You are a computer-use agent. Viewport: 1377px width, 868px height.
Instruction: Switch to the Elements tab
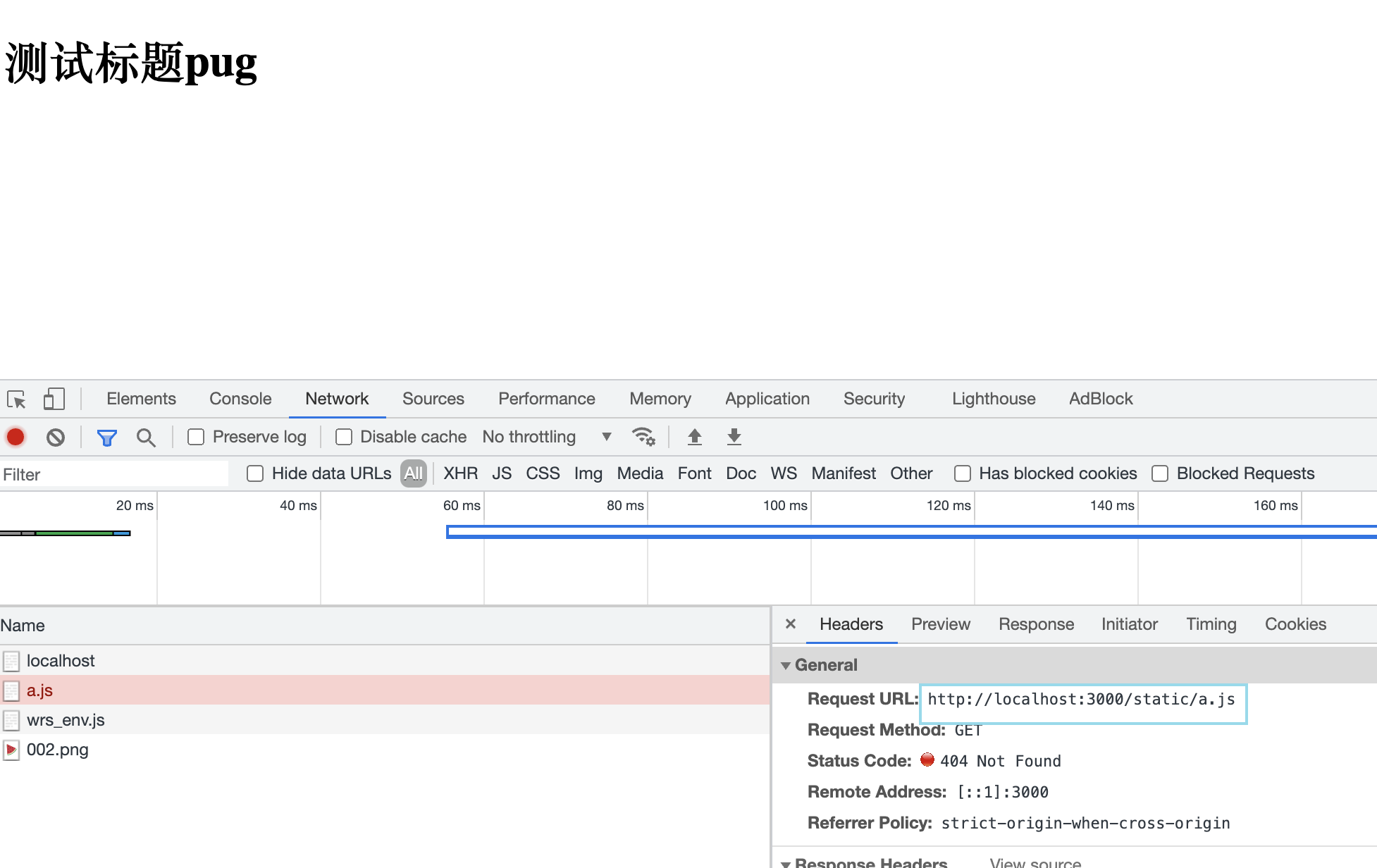click(141, 399)
